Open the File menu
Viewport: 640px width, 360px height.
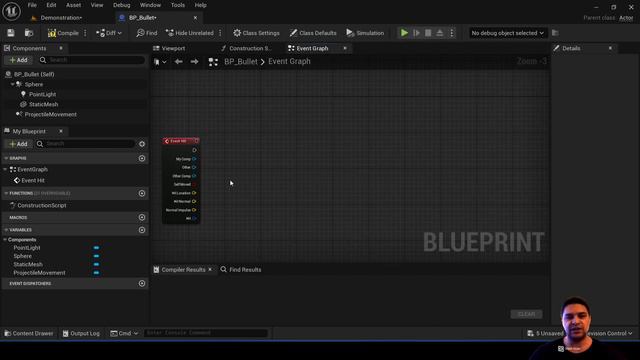point(32,5)
